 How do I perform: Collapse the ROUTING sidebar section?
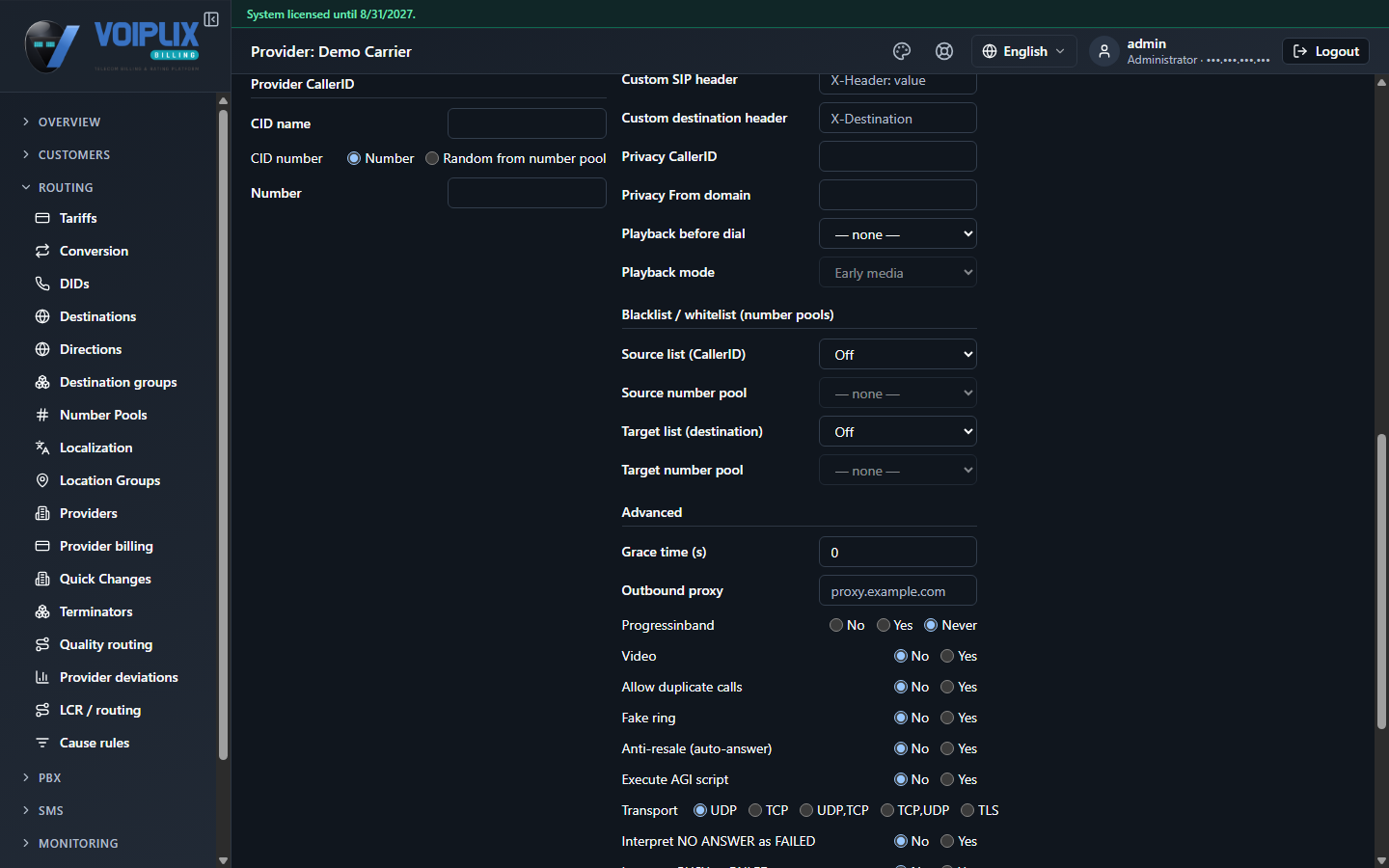coord(66,187)
